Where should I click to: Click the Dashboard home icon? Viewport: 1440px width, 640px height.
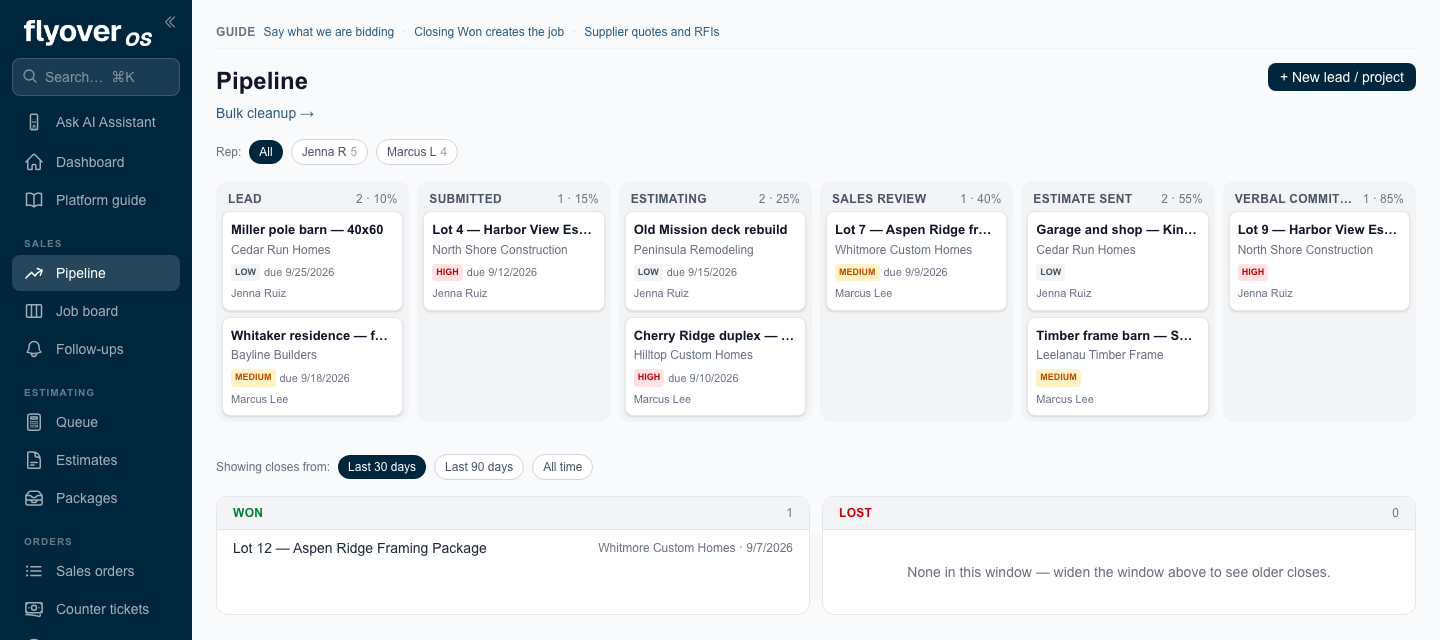point(34,162)
